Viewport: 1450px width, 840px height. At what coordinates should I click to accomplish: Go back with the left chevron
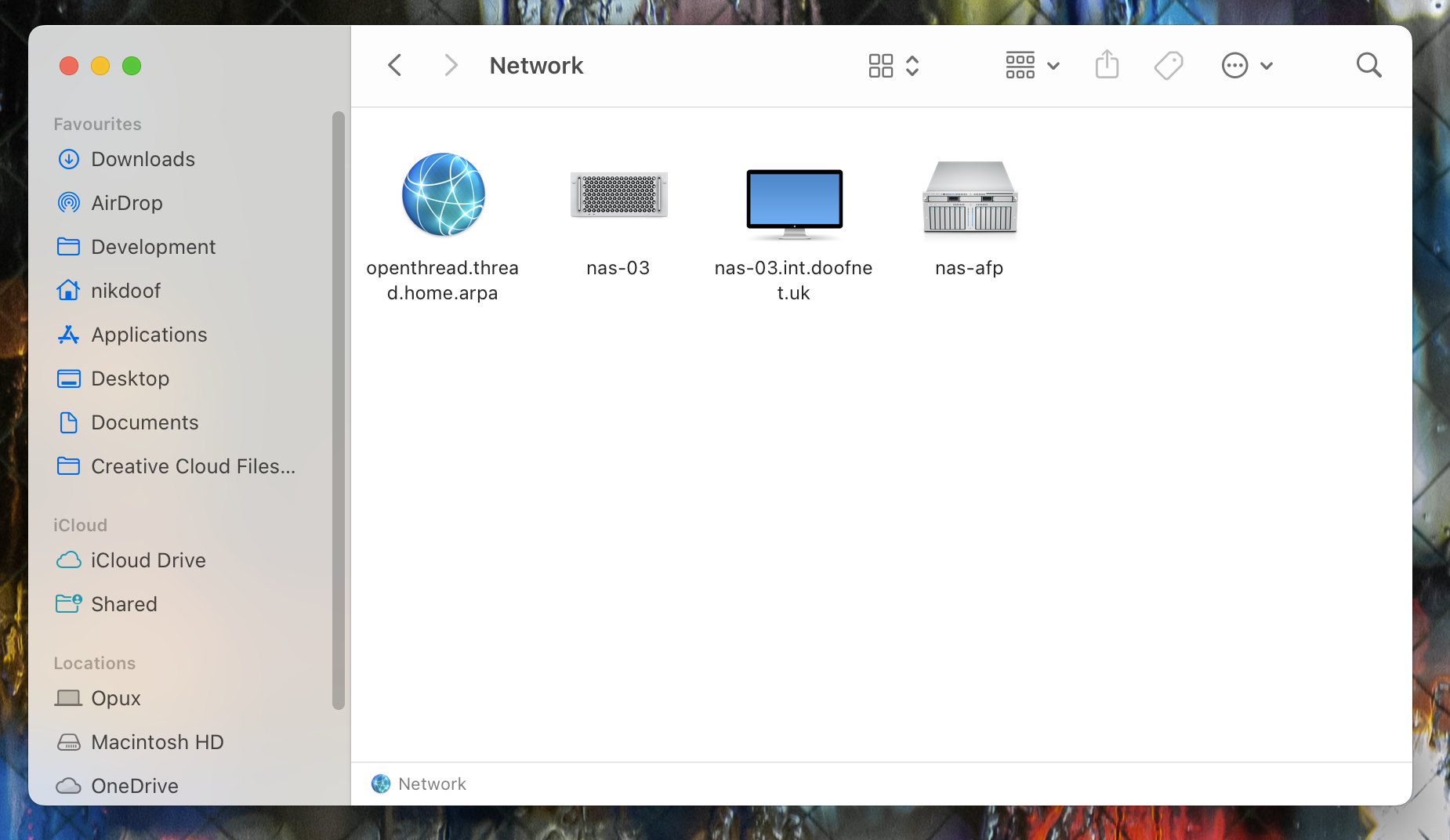tap(395, 65)
